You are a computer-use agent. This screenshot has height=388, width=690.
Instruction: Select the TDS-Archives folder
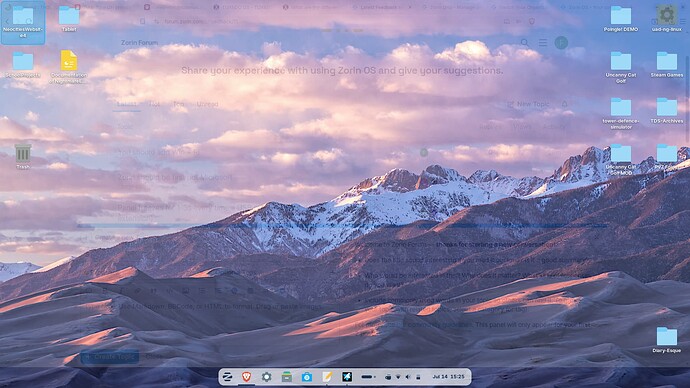667,110
